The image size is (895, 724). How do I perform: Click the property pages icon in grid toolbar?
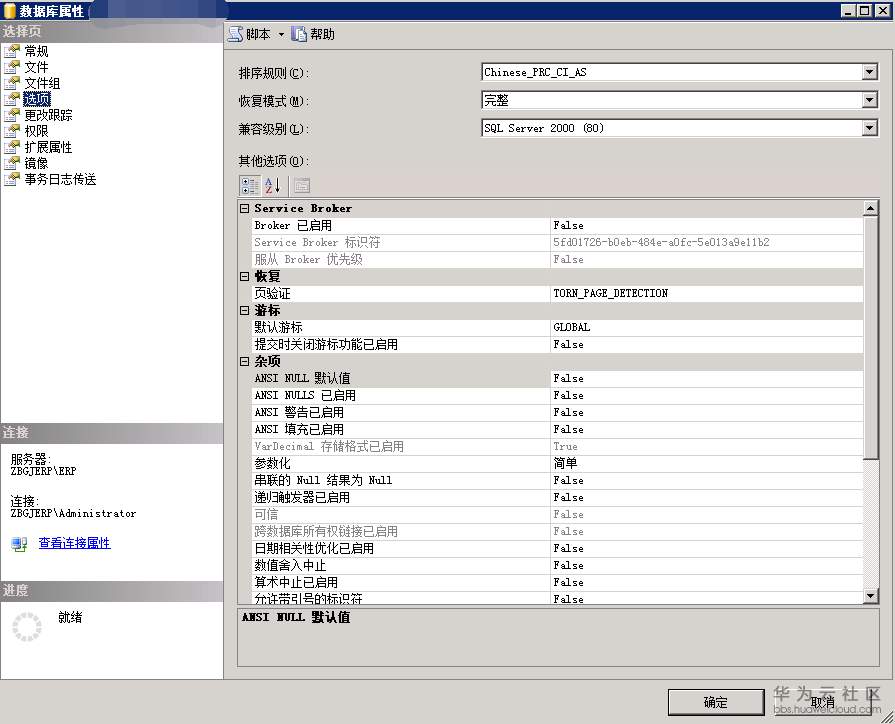coord(302,186)
